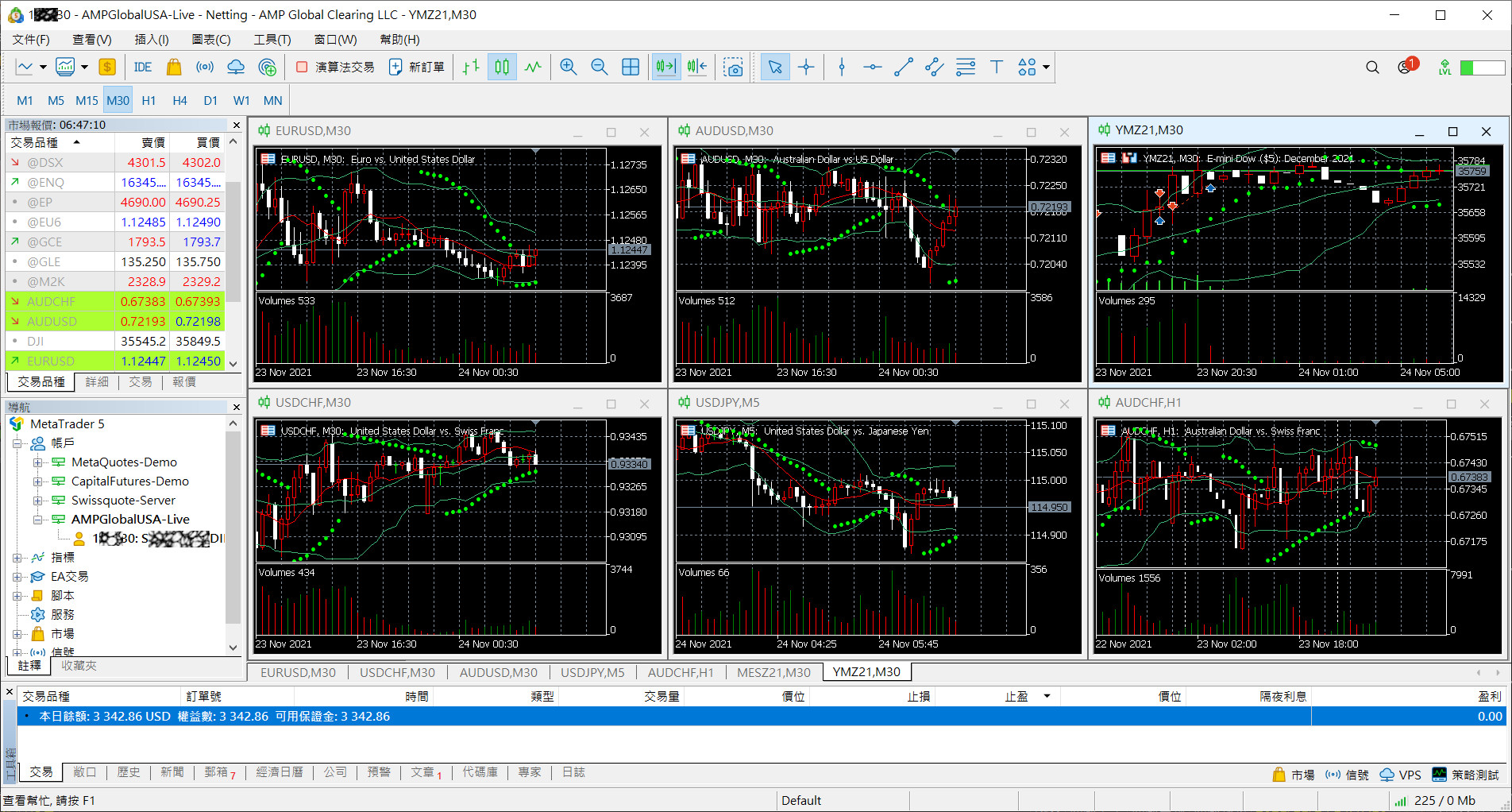Open the 歷史 History tab in the Toolbox
The height and width of the screenshot is (812, 1512).
point(129,772)
